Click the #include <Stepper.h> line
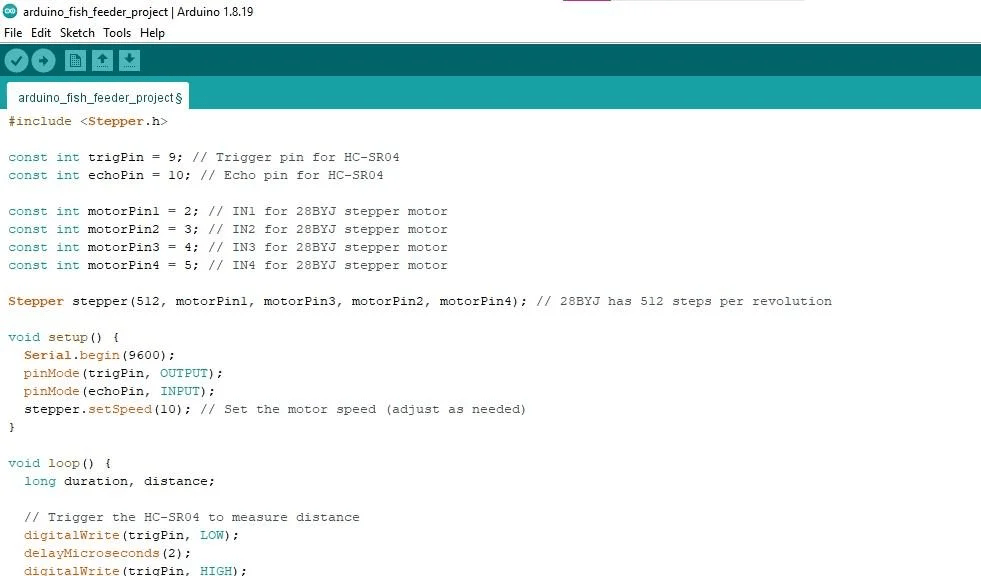This screenshot has width=981, height=576. click(x=88, y=121)
